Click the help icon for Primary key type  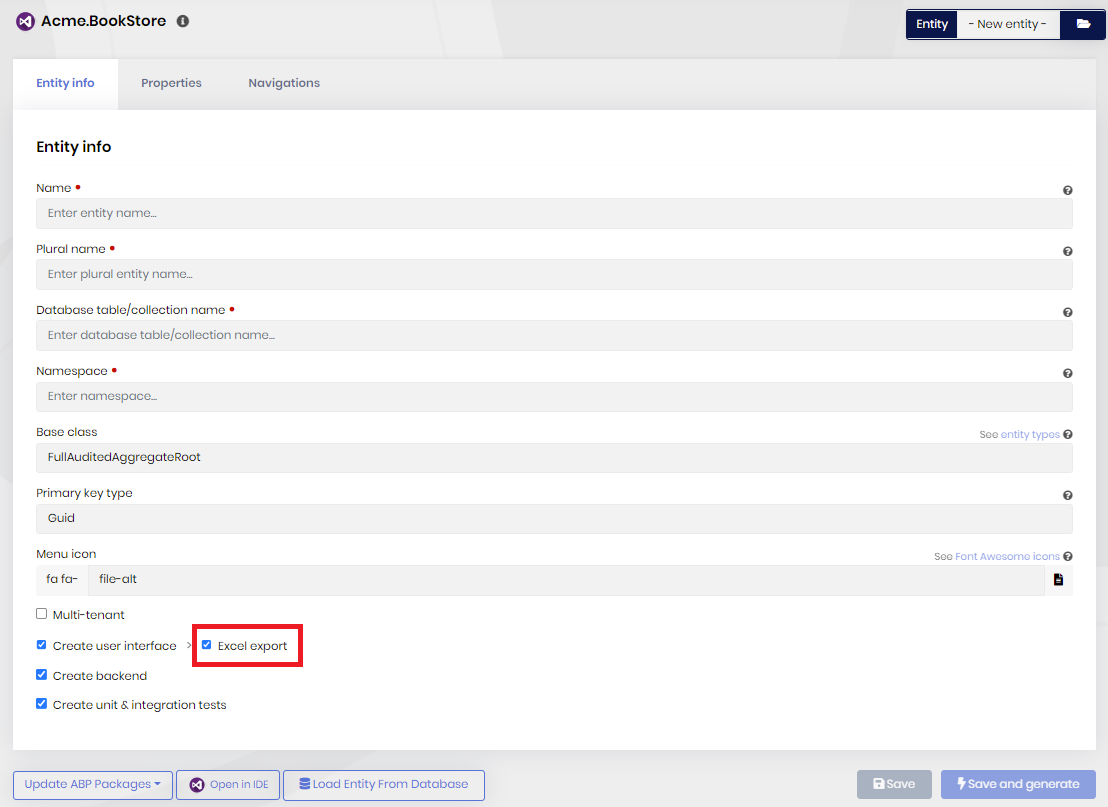click(x=1067, y=495)
